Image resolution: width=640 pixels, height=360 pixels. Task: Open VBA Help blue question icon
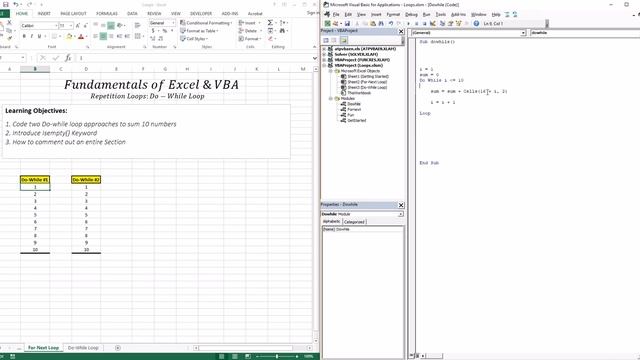point(476,24)
